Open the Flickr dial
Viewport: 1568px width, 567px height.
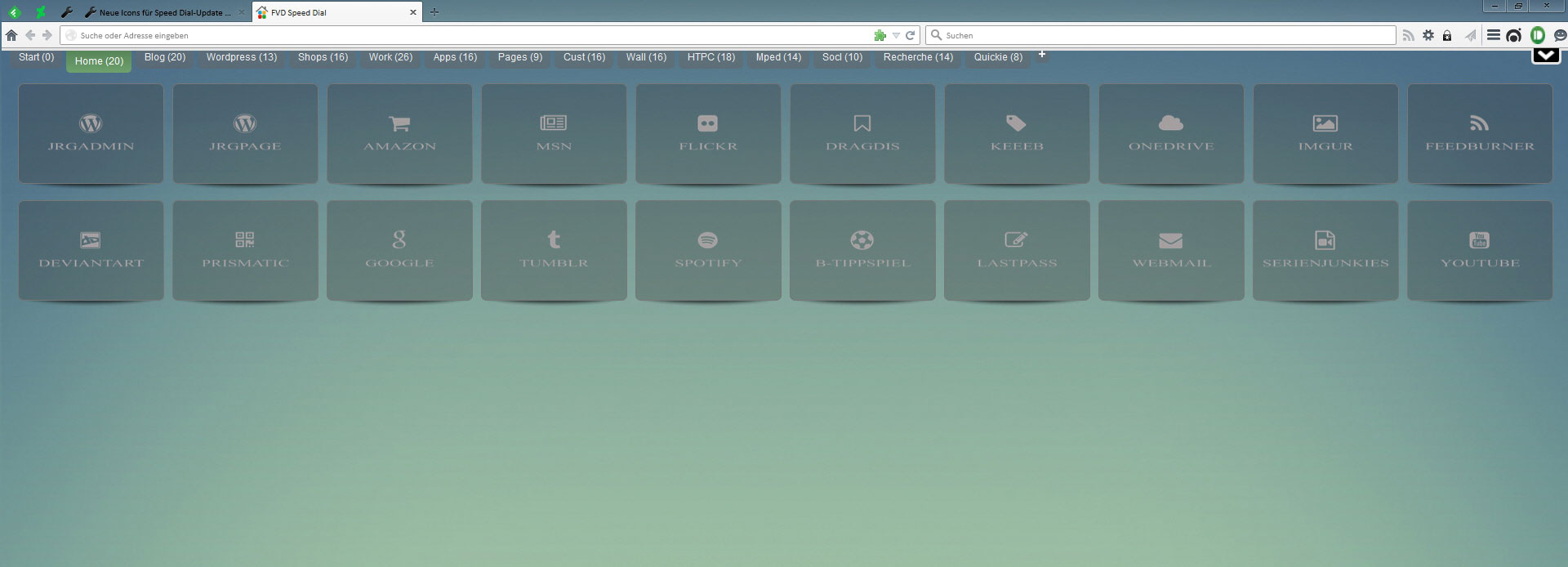point(708,134)
